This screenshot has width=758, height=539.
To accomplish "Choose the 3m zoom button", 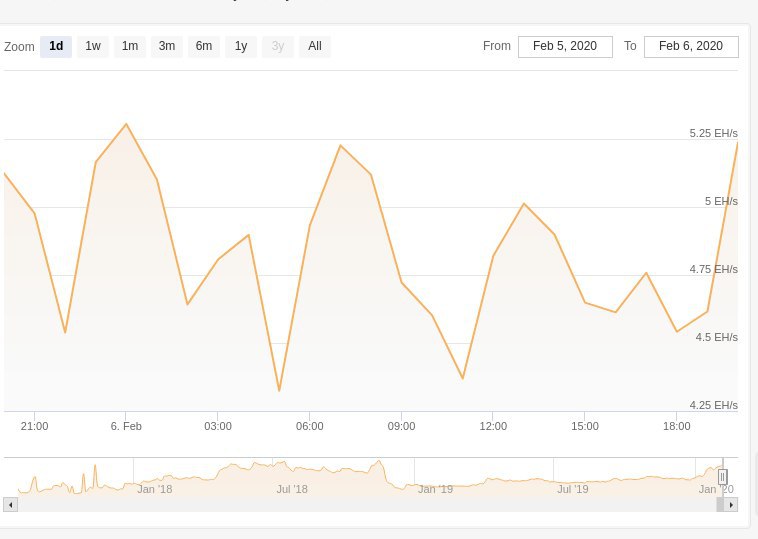I will (x=167, y=46).
